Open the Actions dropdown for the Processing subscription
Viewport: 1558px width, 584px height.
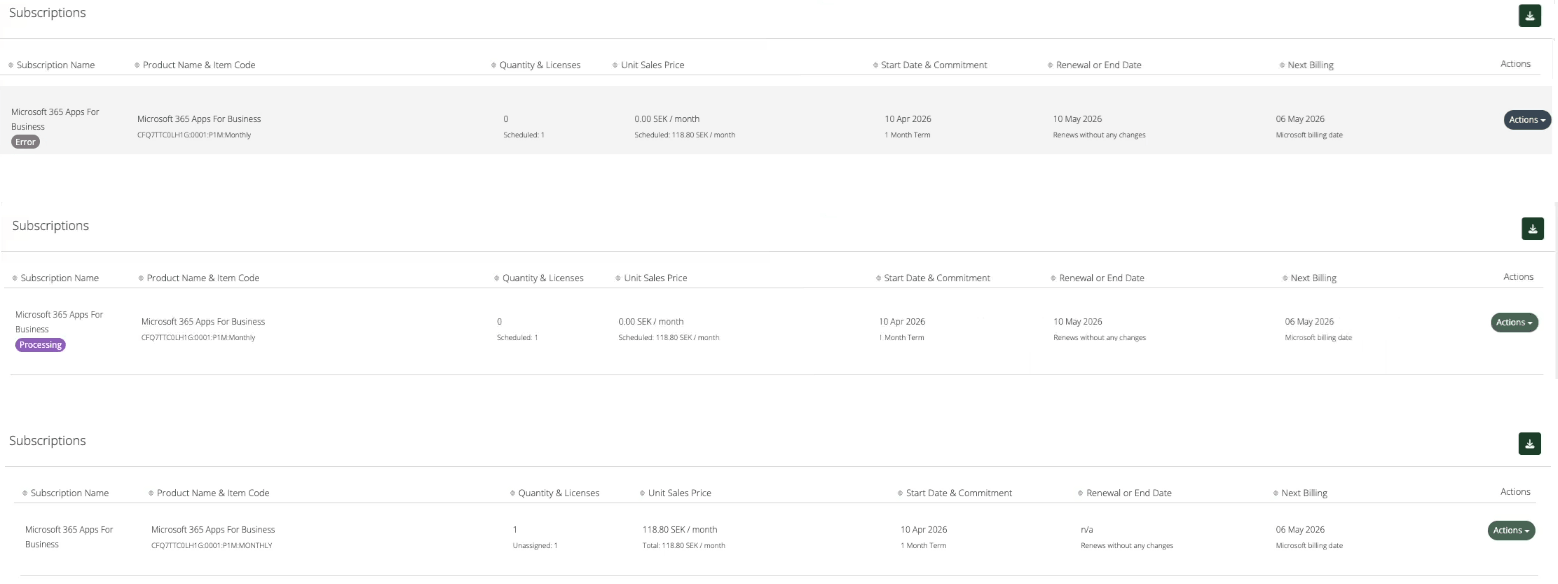coord(1514,322)
